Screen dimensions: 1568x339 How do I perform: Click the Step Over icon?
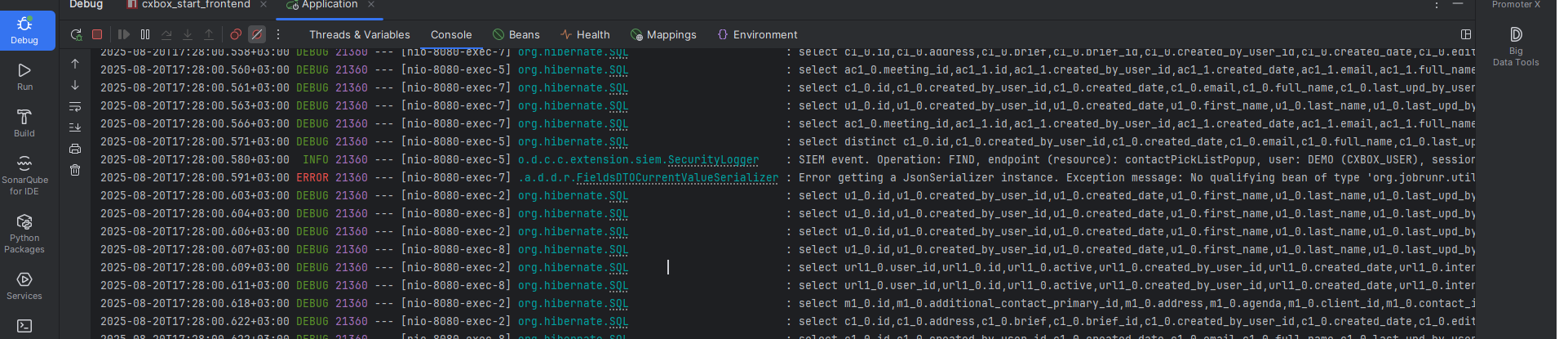tap(166, 34)
